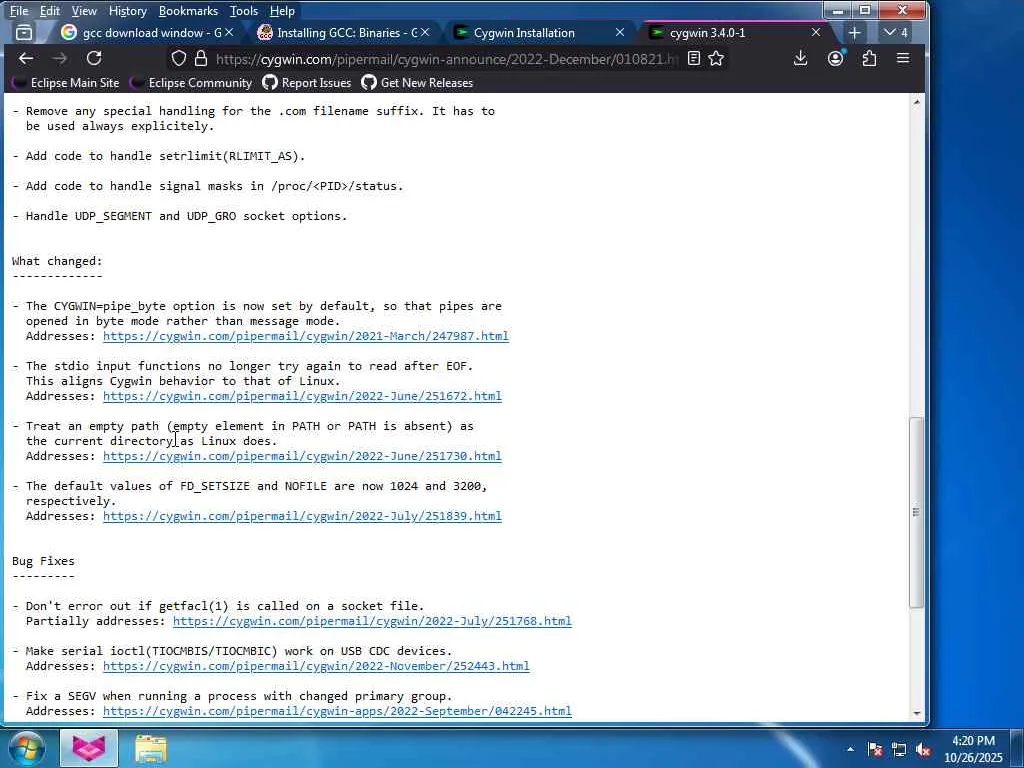
Task: Open Report Issues GitHub bookmark
Action: [x=307, y=83]
